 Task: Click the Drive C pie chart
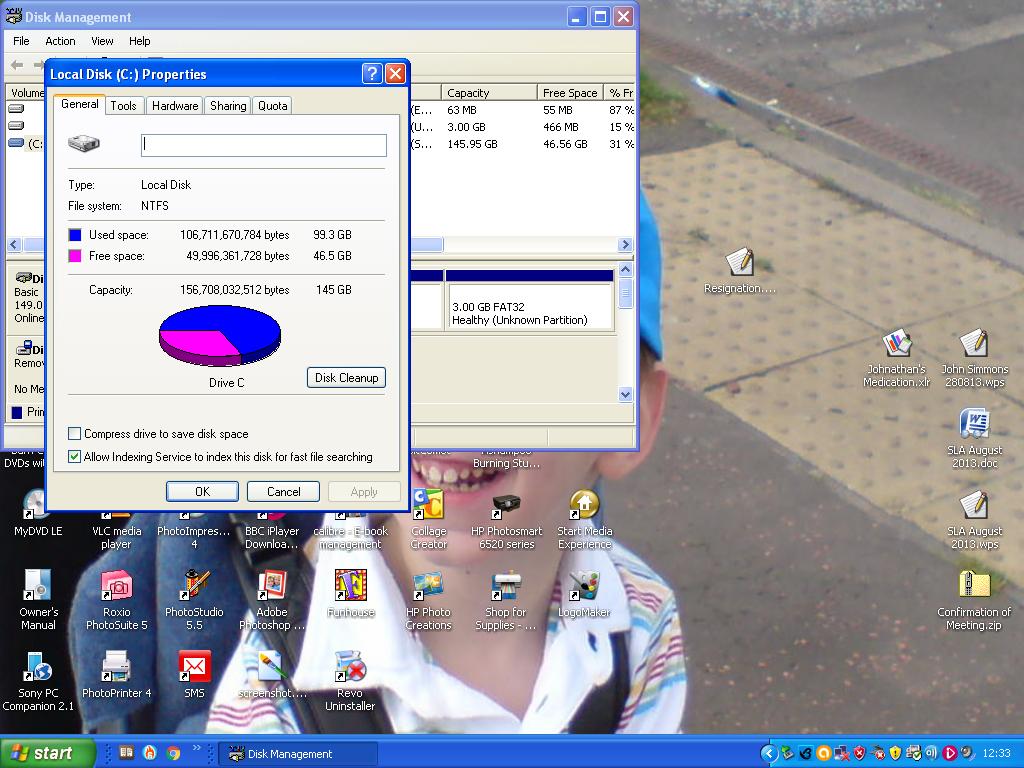coord(220,336)
